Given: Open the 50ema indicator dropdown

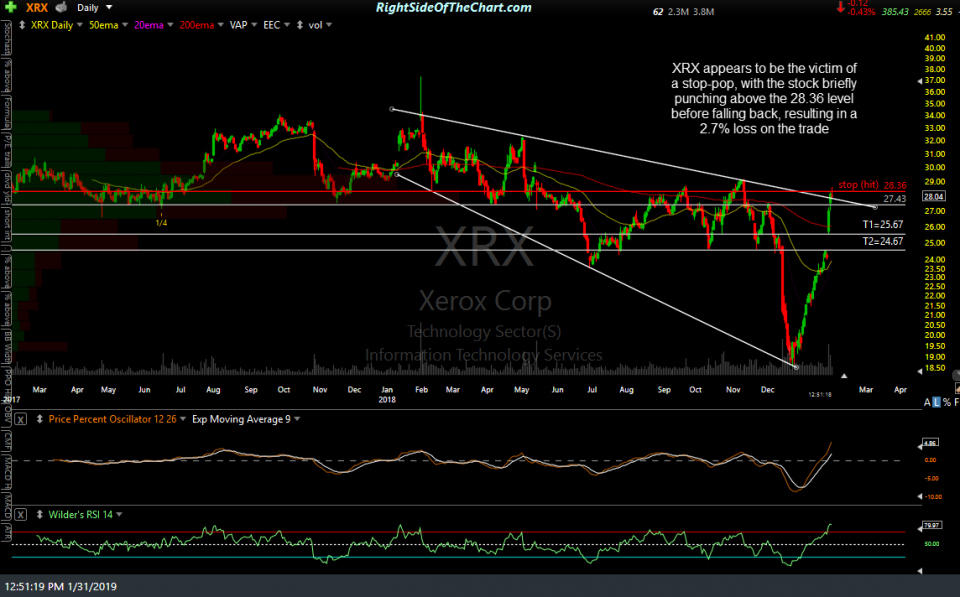Looking at the screenshot, I should (110, 25).
